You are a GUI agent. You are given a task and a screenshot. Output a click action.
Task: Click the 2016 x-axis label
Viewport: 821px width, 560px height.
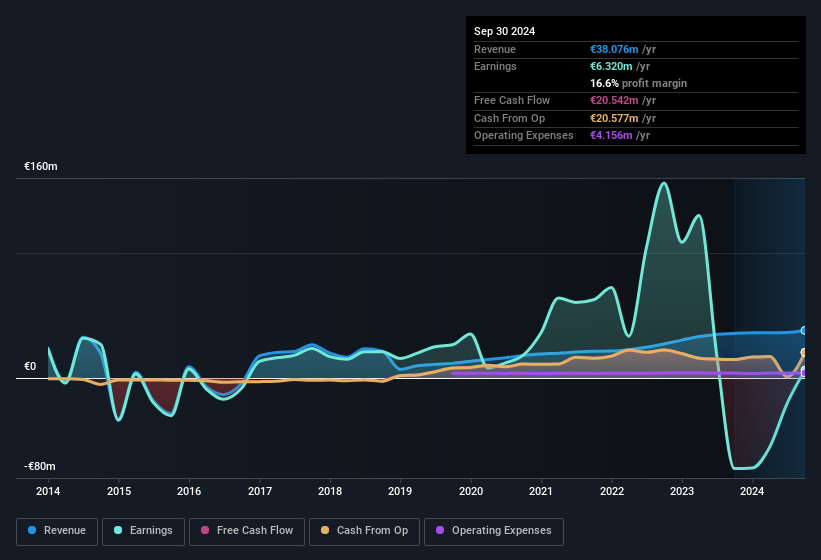tap(189, 491)
